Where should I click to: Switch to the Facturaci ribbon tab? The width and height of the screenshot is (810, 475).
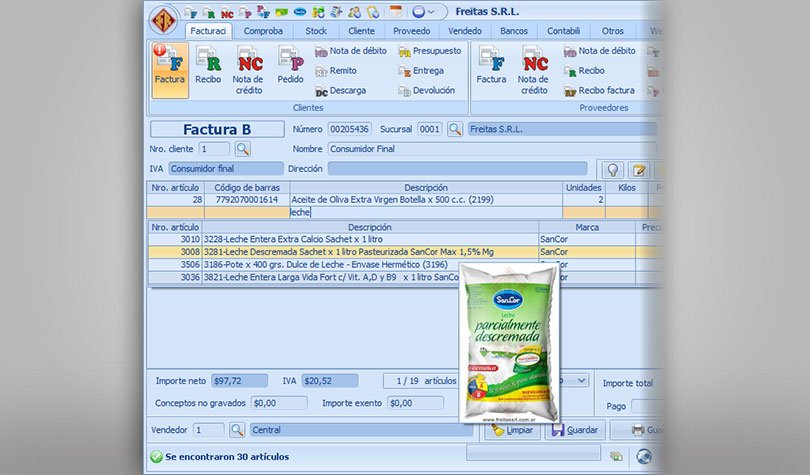208,31
